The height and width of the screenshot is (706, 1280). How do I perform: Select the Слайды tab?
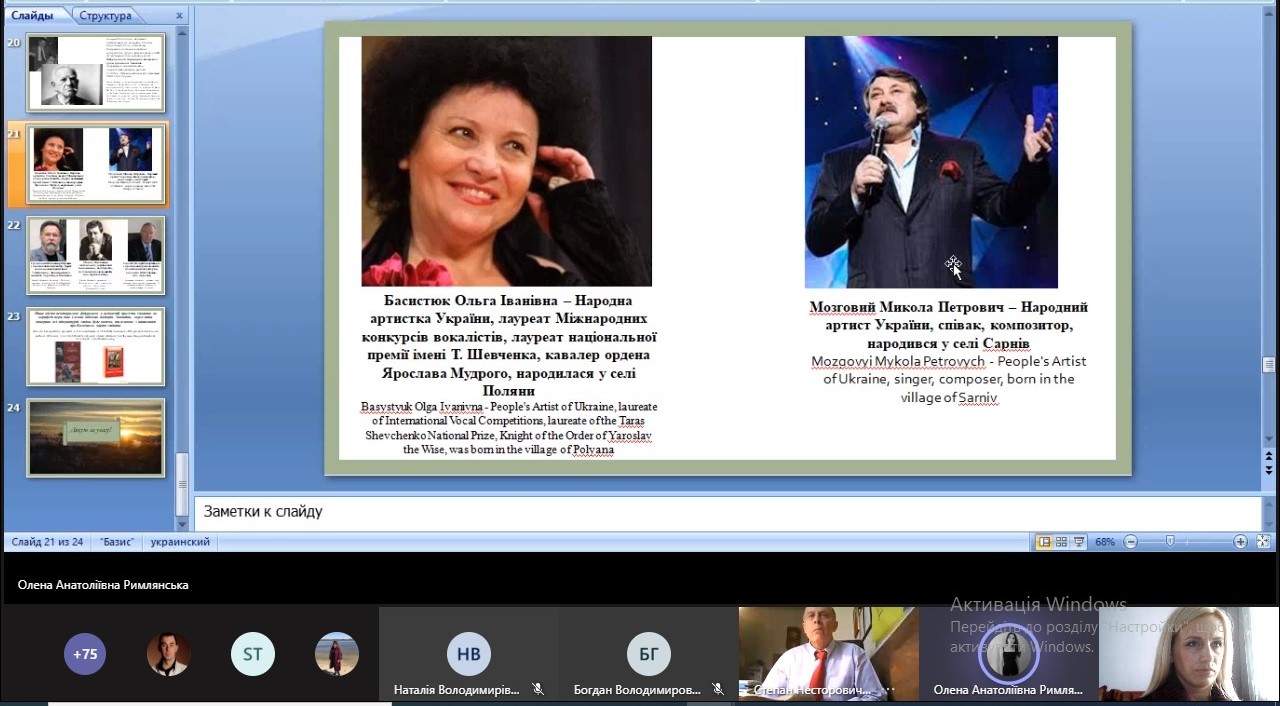33,16
